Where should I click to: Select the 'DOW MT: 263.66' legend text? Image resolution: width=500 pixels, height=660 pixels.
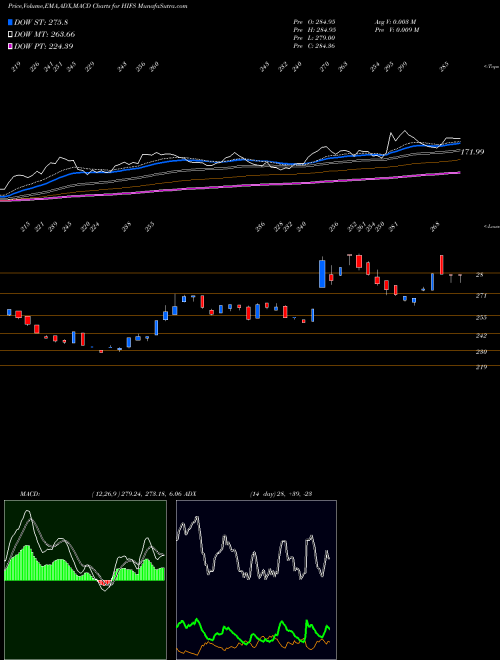click(x=45, y=34)
